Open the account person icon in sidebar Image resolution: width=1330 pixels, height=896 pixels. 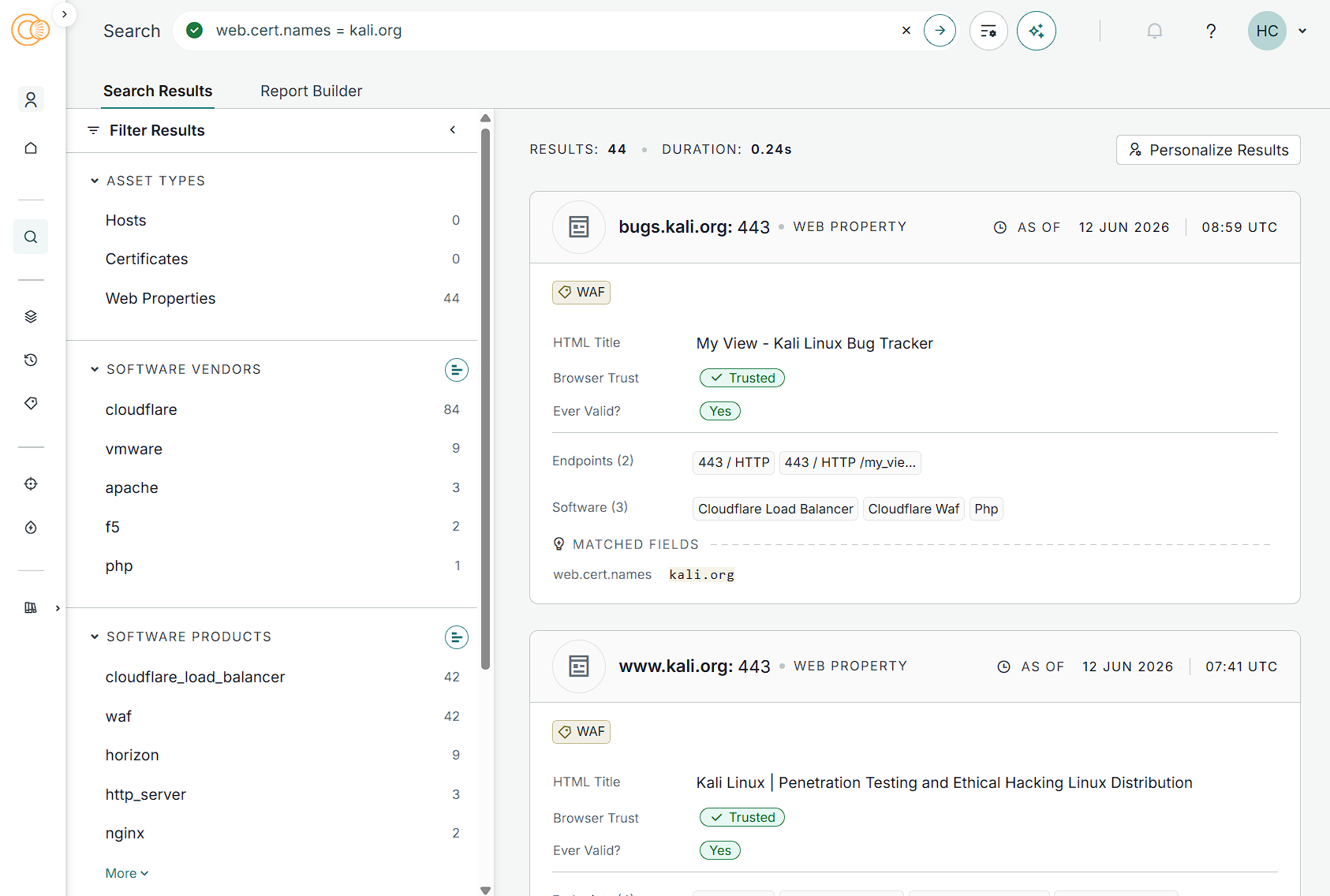(x=31, y=99)
